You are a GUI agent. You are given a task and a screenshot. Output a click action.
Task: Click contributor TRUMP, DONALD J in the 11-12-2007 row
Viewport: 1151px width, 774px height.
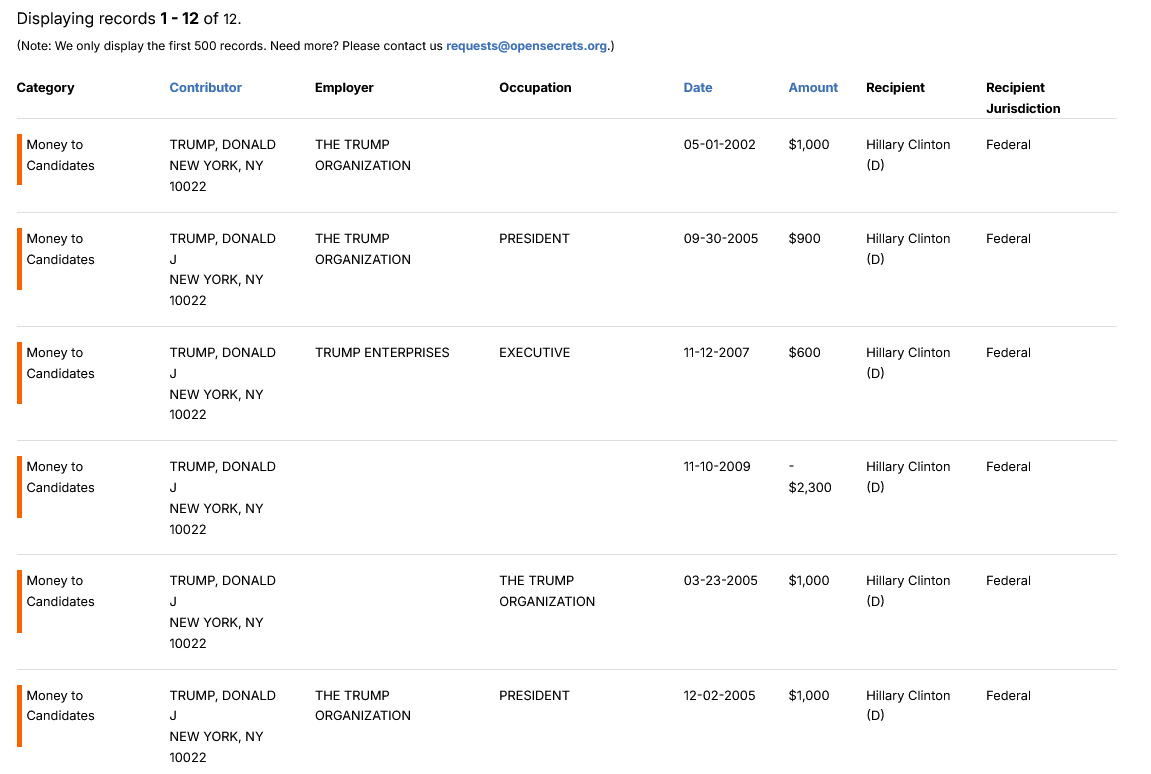222,363
